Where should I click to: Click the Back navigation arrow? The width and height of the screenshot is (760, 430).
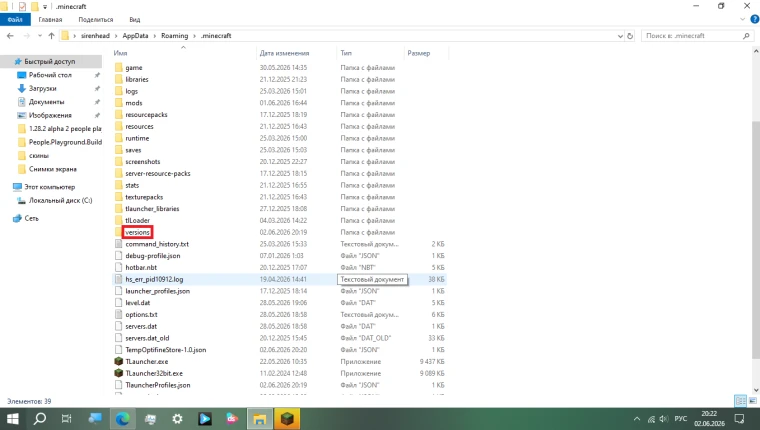click(x=10, y=35)
